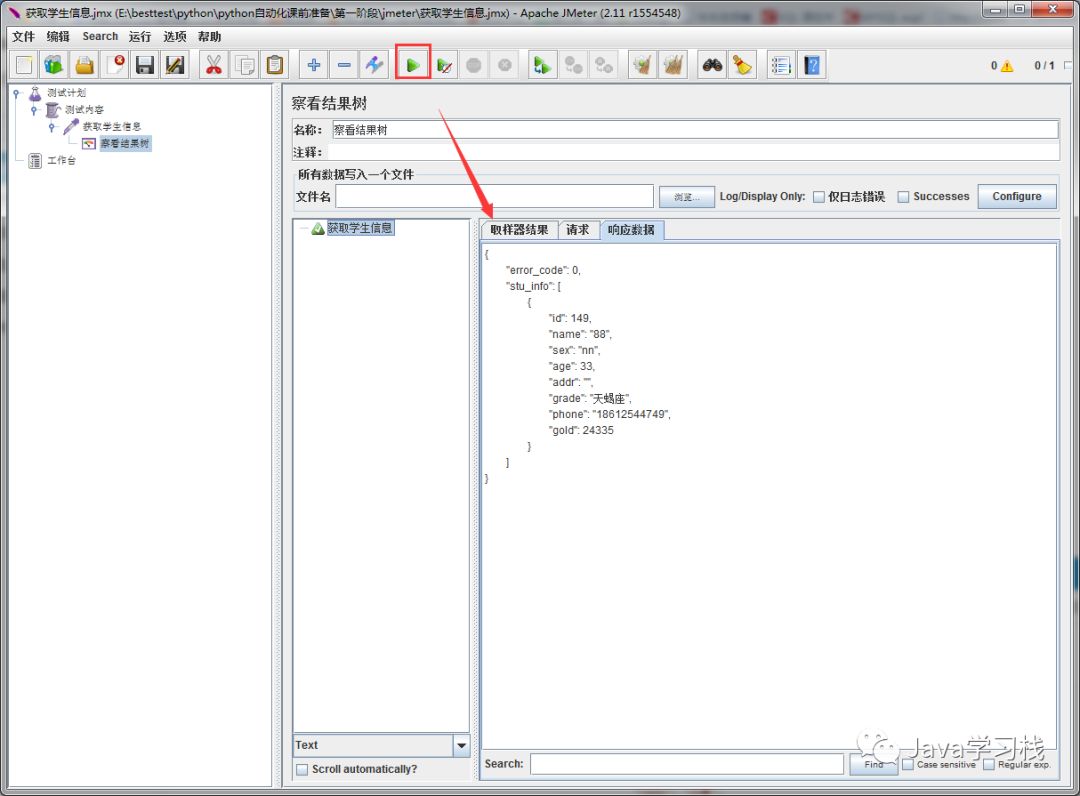The image size is (1080, 796).
Task: Shutdown all remote engines icon
Action: (x=604, y=65)
